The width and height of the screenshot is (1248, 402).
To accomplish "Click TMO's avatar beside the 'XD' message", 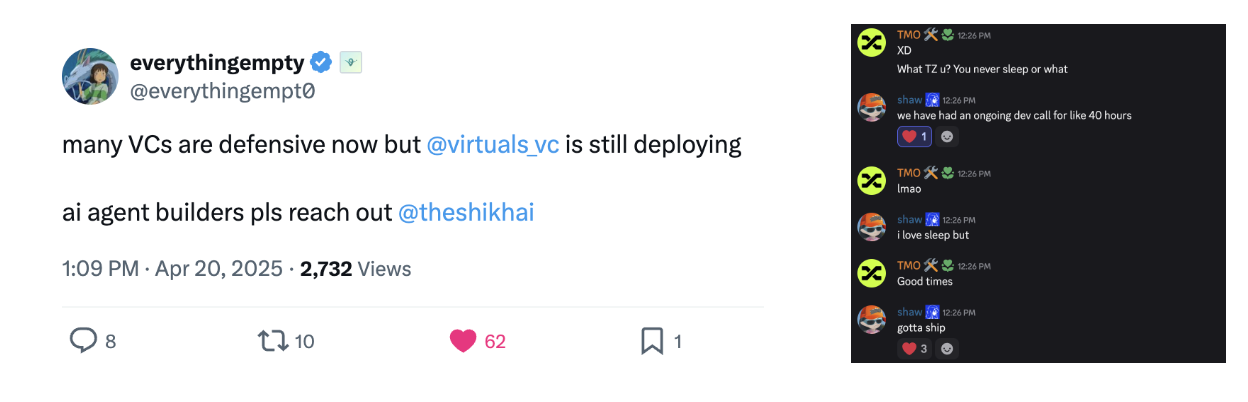I will point(872,42).
